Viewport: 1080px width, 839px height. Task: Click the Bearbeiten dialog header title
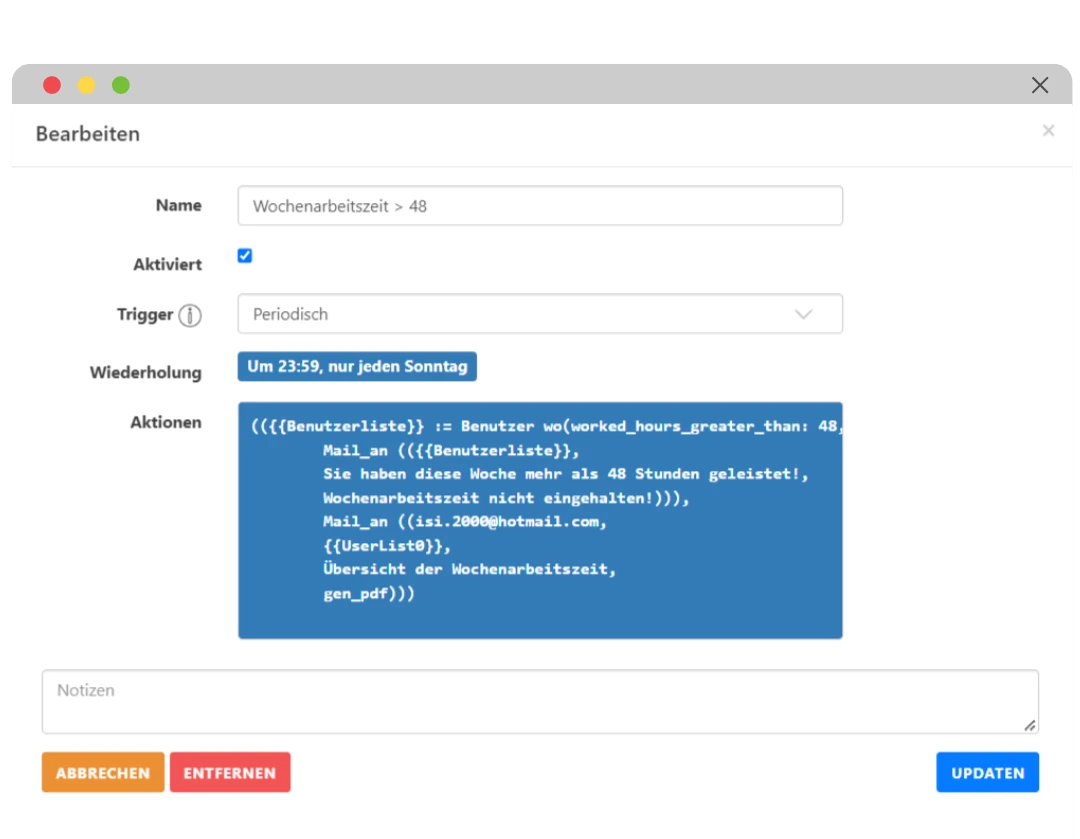coord(87,133)
